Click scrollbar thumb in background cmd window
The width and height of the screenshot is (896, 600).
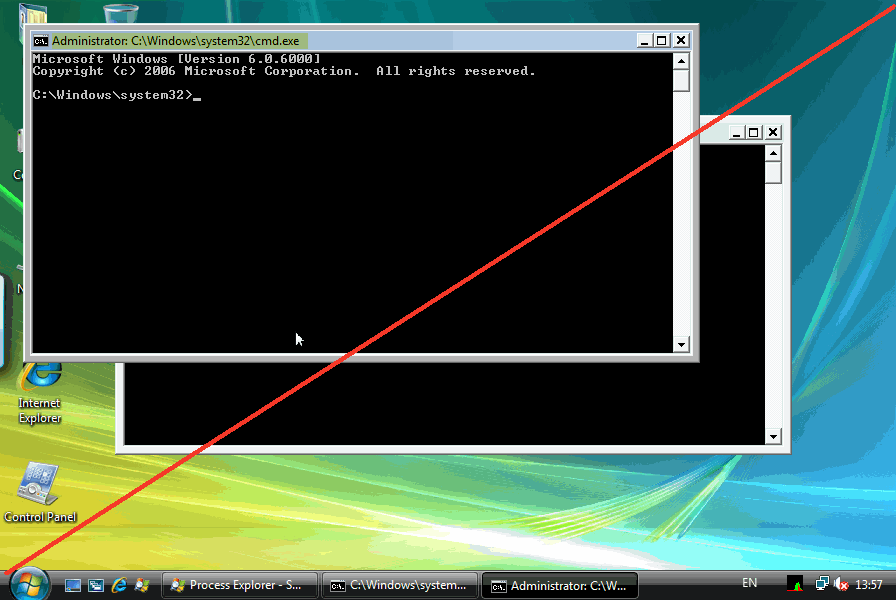(773, 173)
